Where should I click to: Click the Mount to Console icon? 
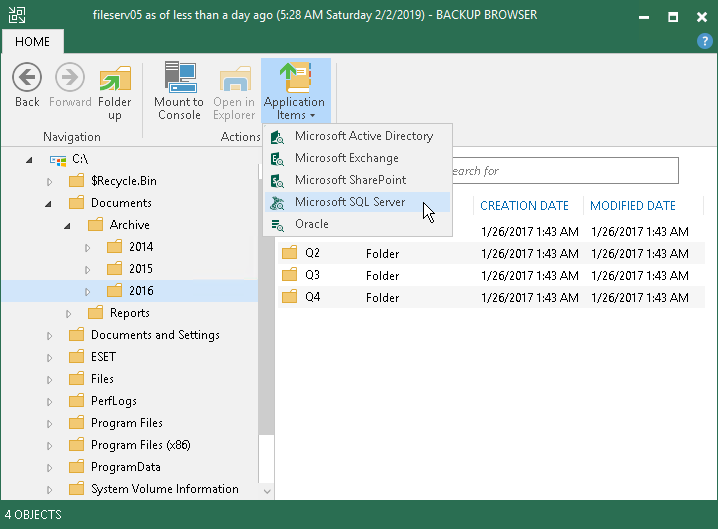pos(179,78)
